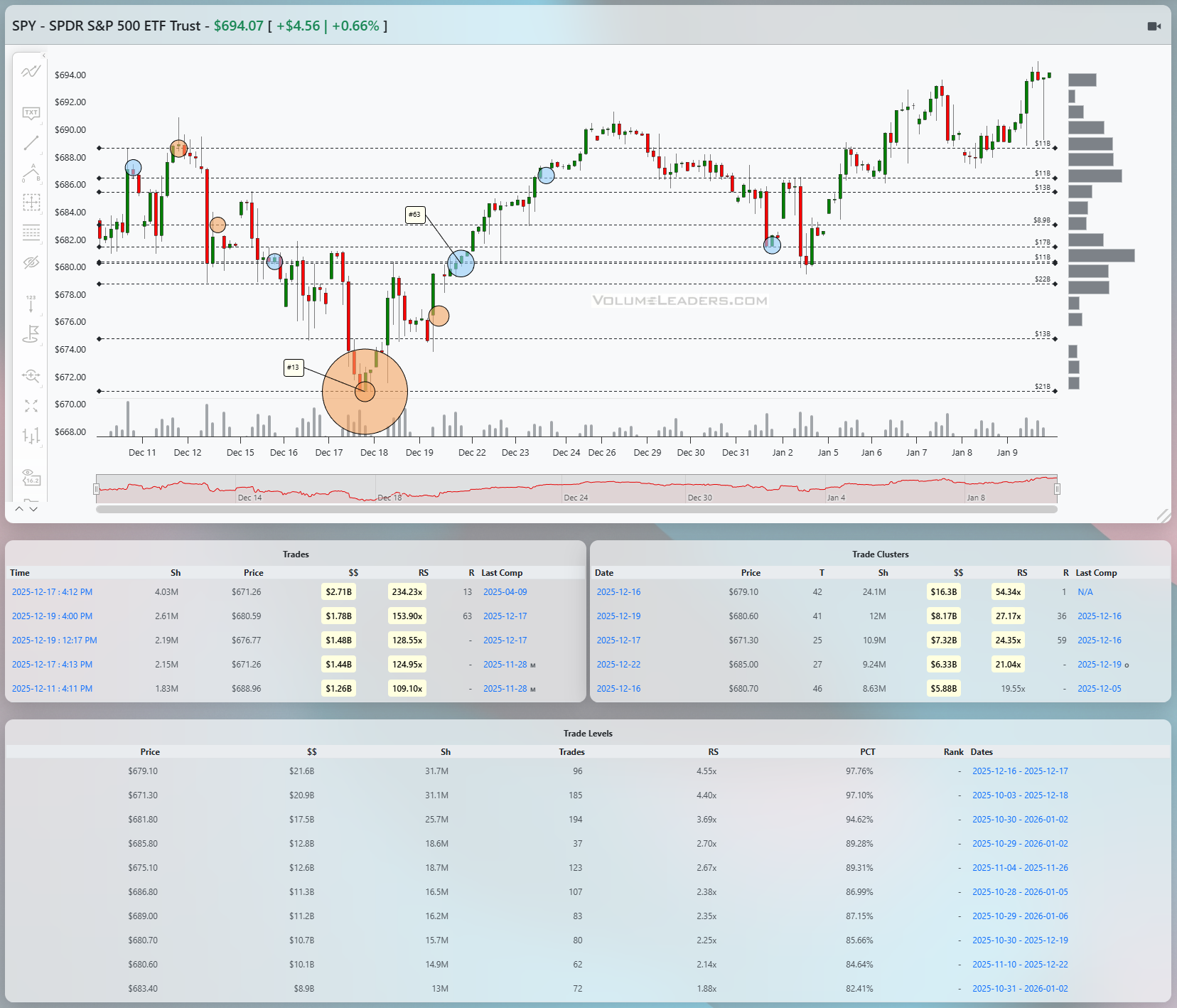Move toolbar down with the down chevron

33,509
